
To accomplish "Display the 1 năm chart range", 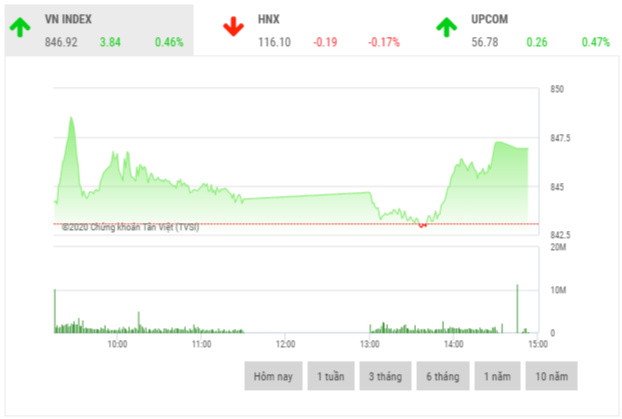I will (498, 376).
